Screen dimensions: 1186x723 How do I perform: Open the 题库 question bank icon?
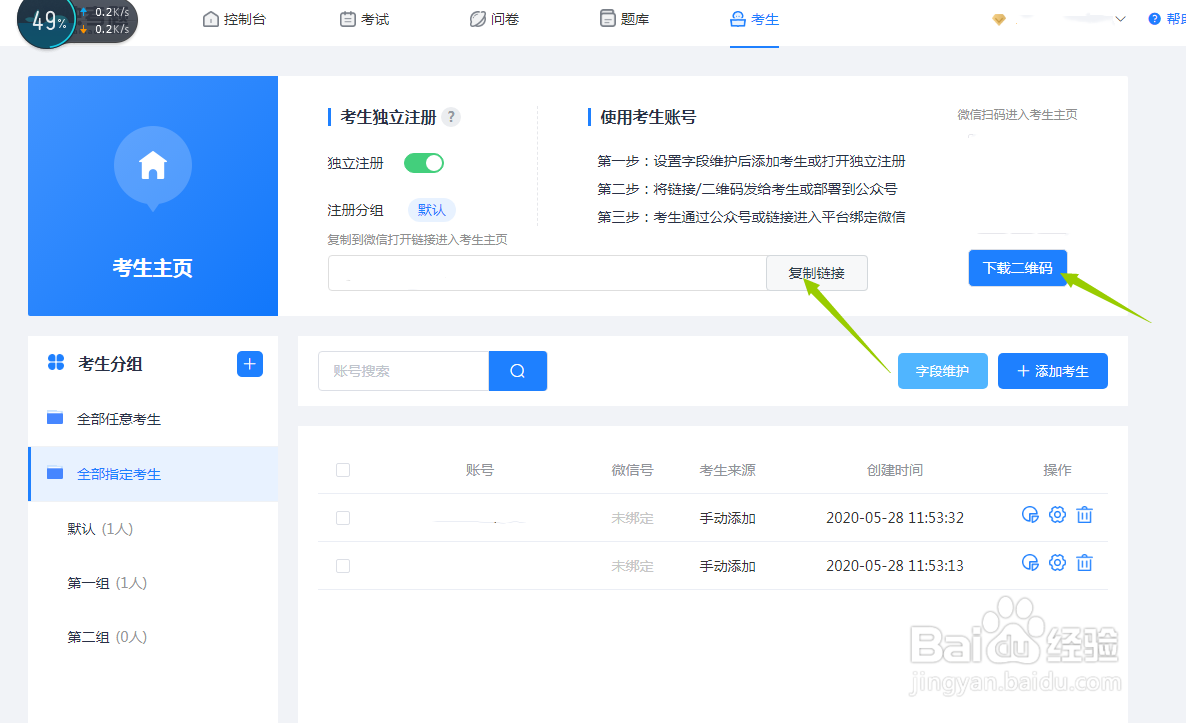coord(607,18)
